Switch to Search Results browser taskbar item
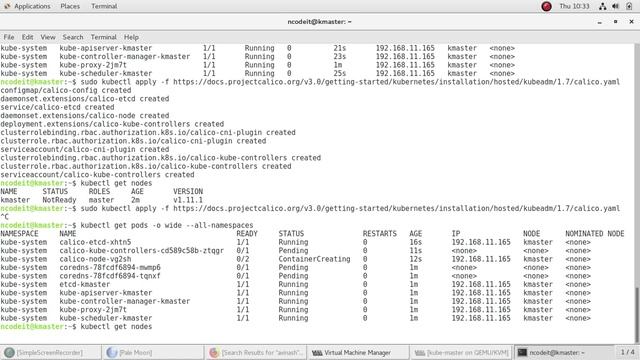640x360 pixels. (256, 353)
